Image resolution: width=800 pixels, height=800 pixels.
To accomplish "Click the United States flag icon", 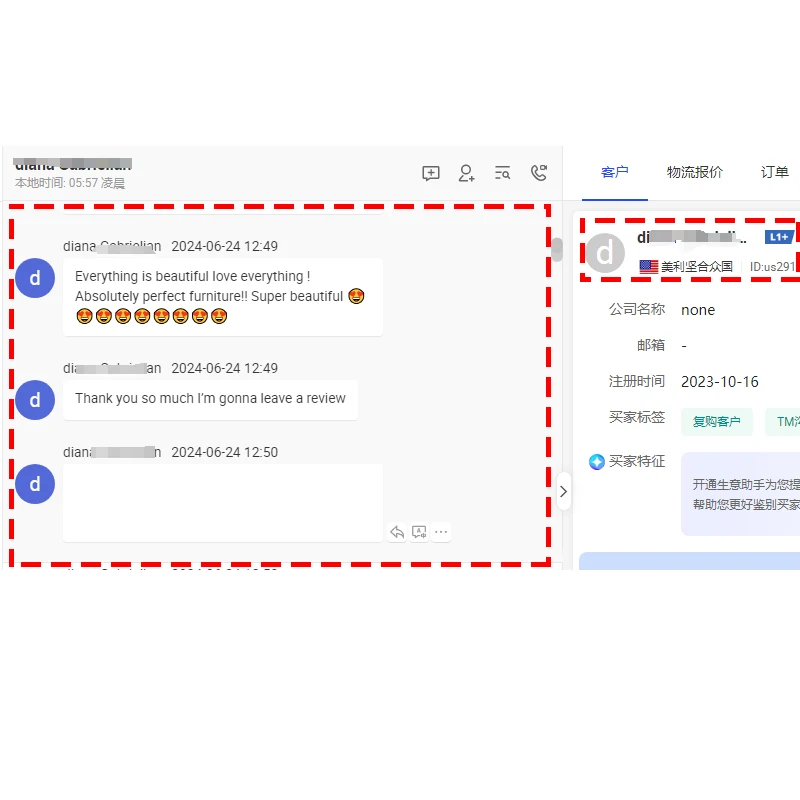I will pos(648,266).
